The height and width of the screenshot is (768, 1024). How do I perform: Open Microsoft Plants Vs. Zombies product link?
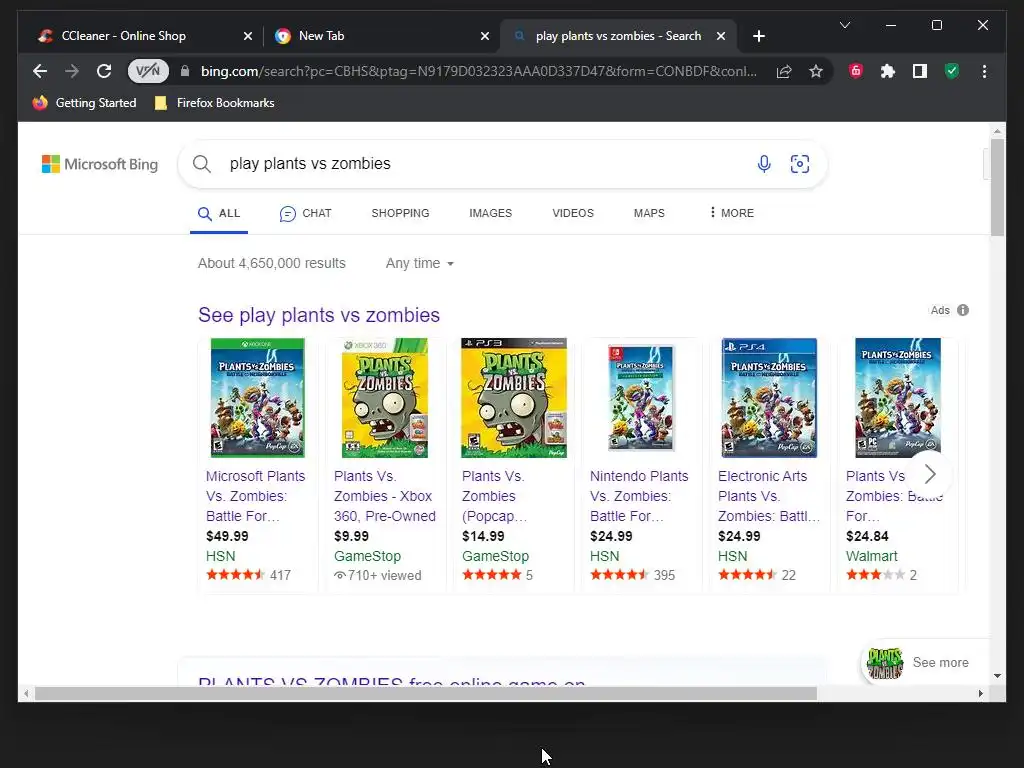click(x=255, y=496)
